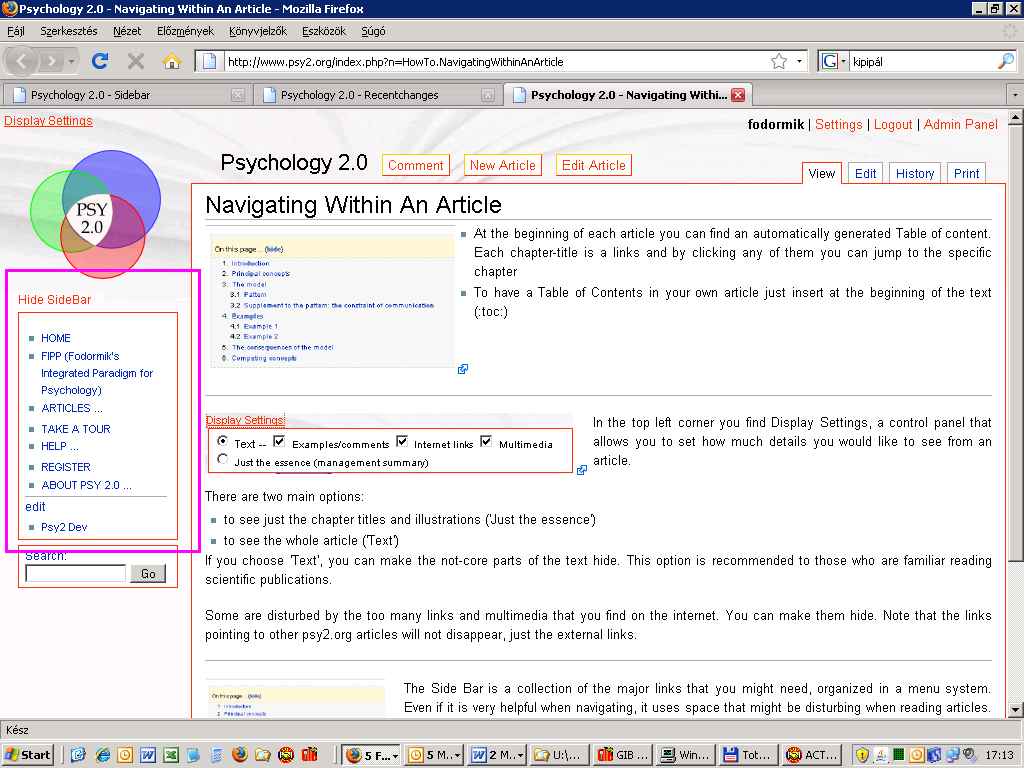Go back using the browser back arrow

click(21, 61)
